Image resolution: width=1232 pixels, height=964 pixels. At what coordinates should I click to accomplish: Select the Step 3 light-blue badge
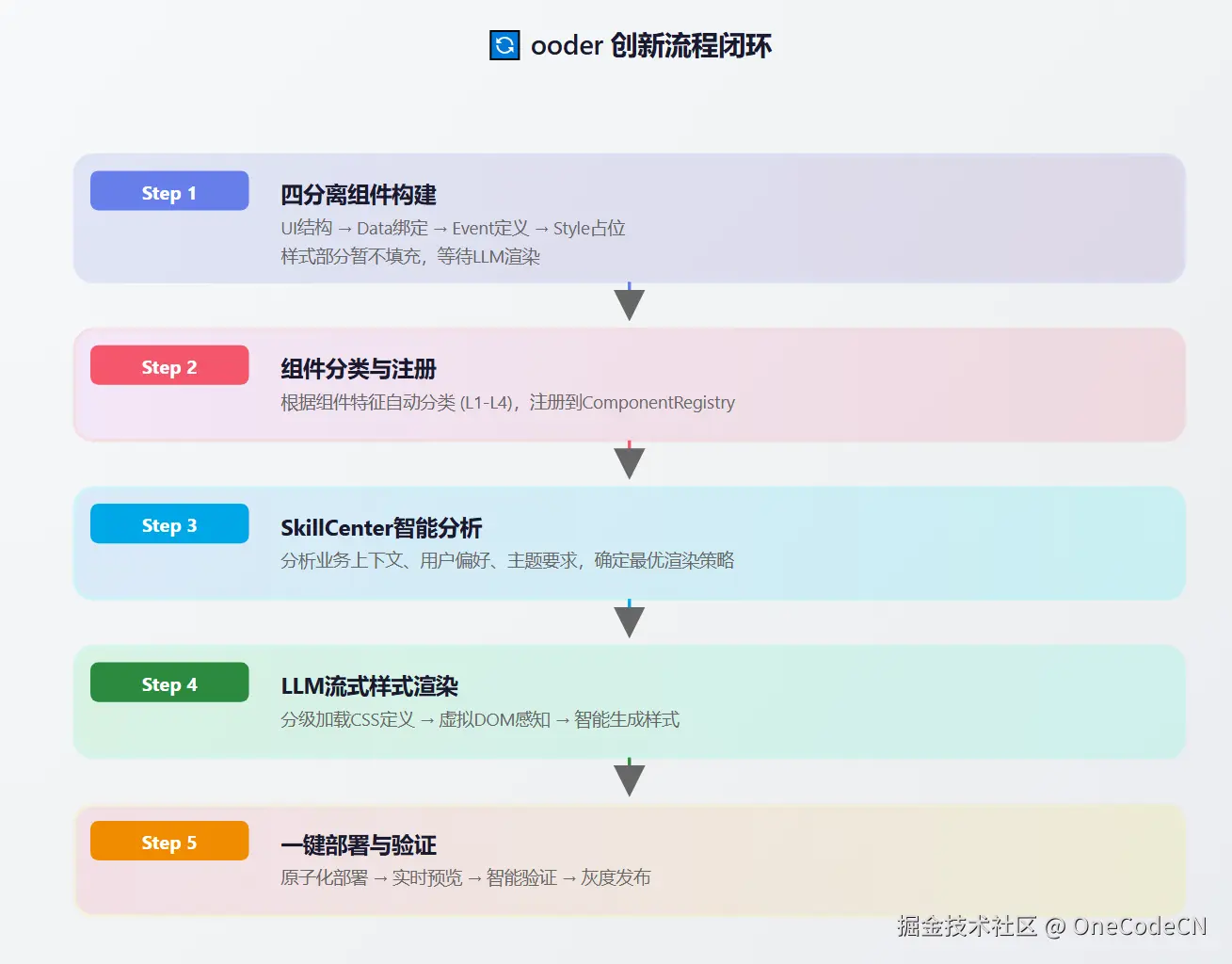tap(168, 524)
